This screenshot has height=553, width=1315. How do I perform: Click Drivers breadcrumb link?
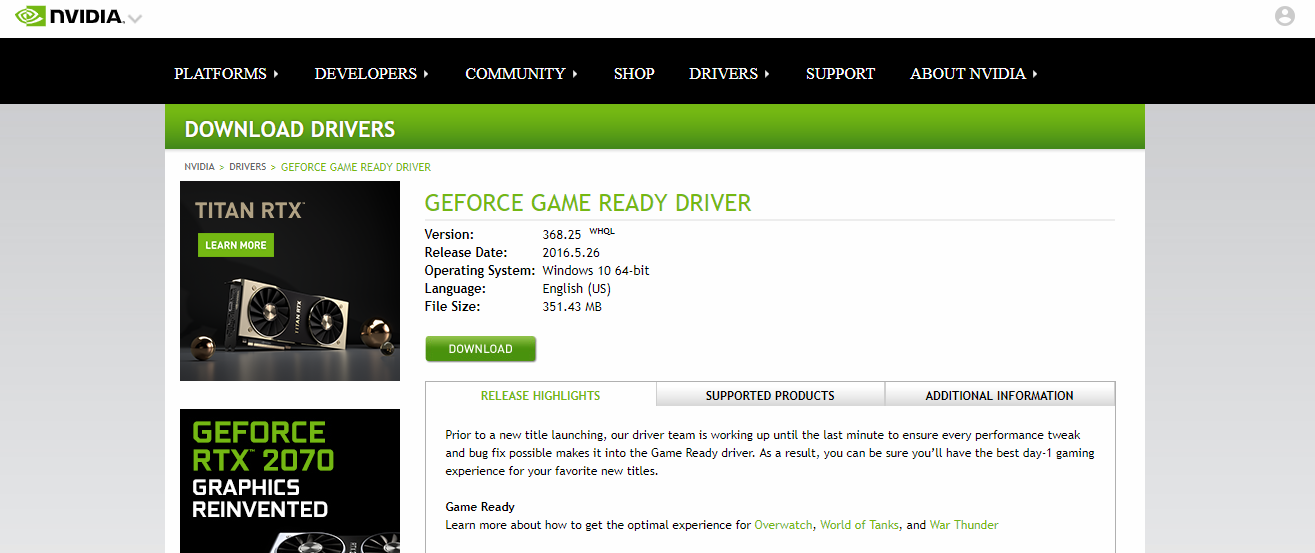click(247, 167)
